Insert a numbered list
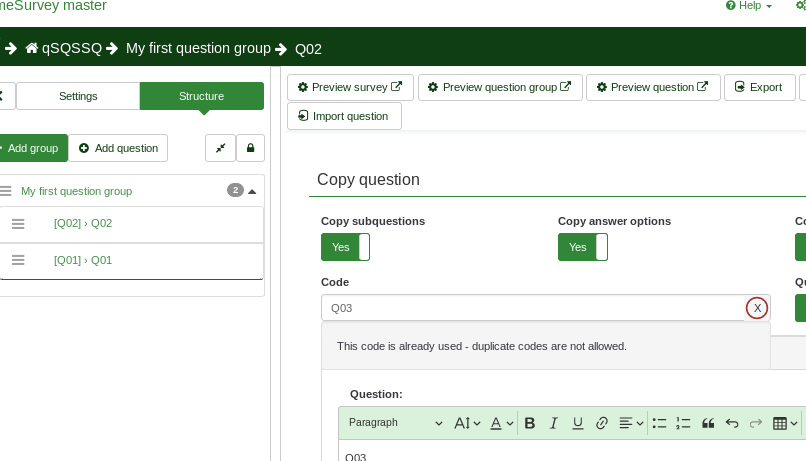The height and width of the screenshot is (461, 806). [x=684, y=423]
